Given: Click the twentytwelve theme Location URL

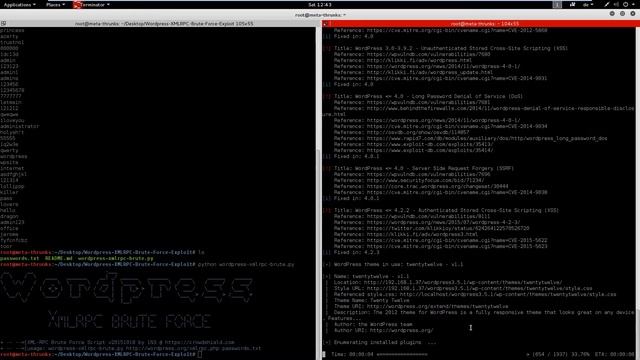Looking at the screenshot, I should pyautogui.click(x=463, y=282).
